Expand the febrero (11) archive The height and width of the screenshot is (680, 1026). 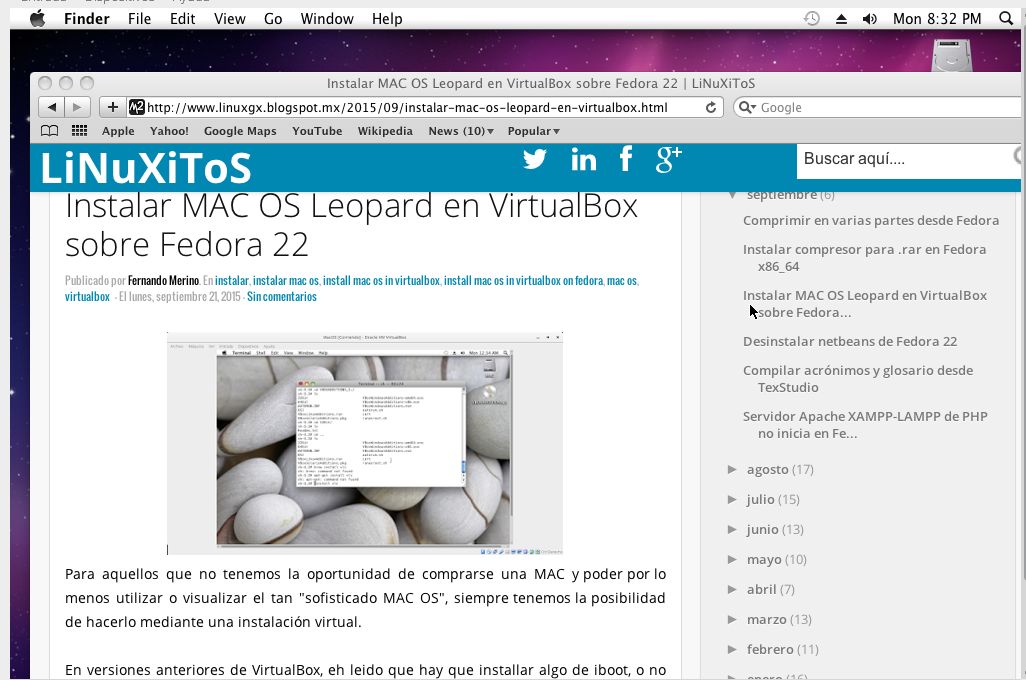pyautogui.click(x=732, y=649)
